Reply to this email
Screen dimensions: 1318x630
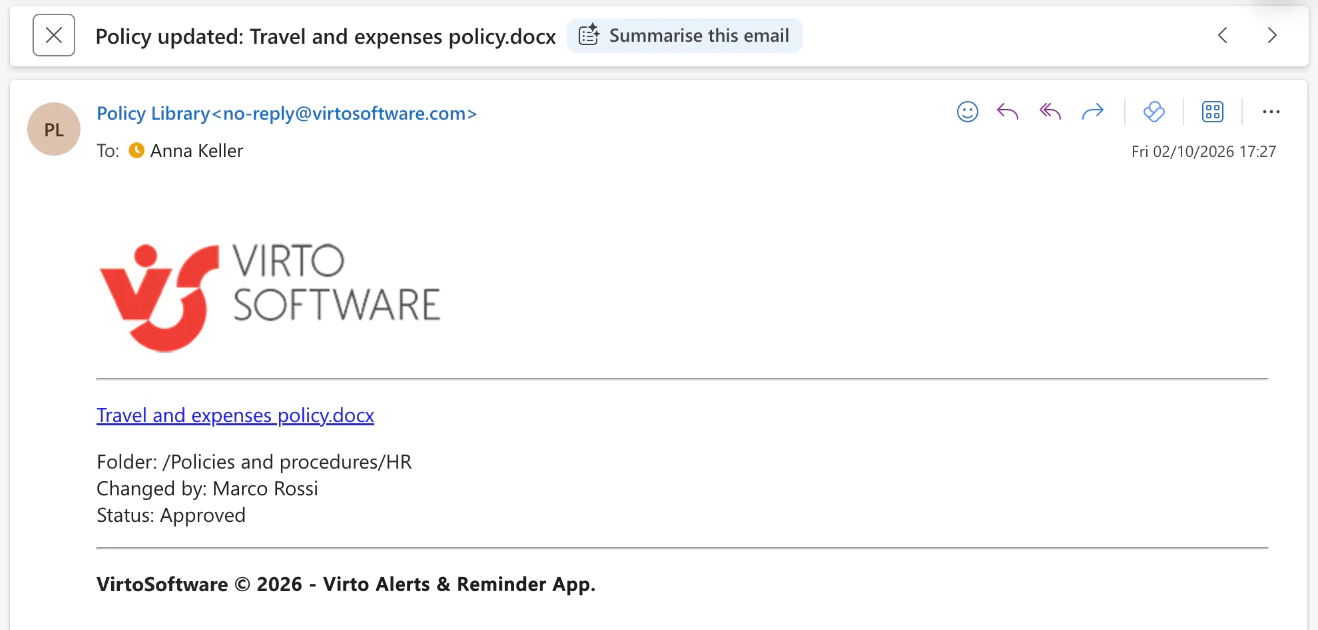[1008, 112]
